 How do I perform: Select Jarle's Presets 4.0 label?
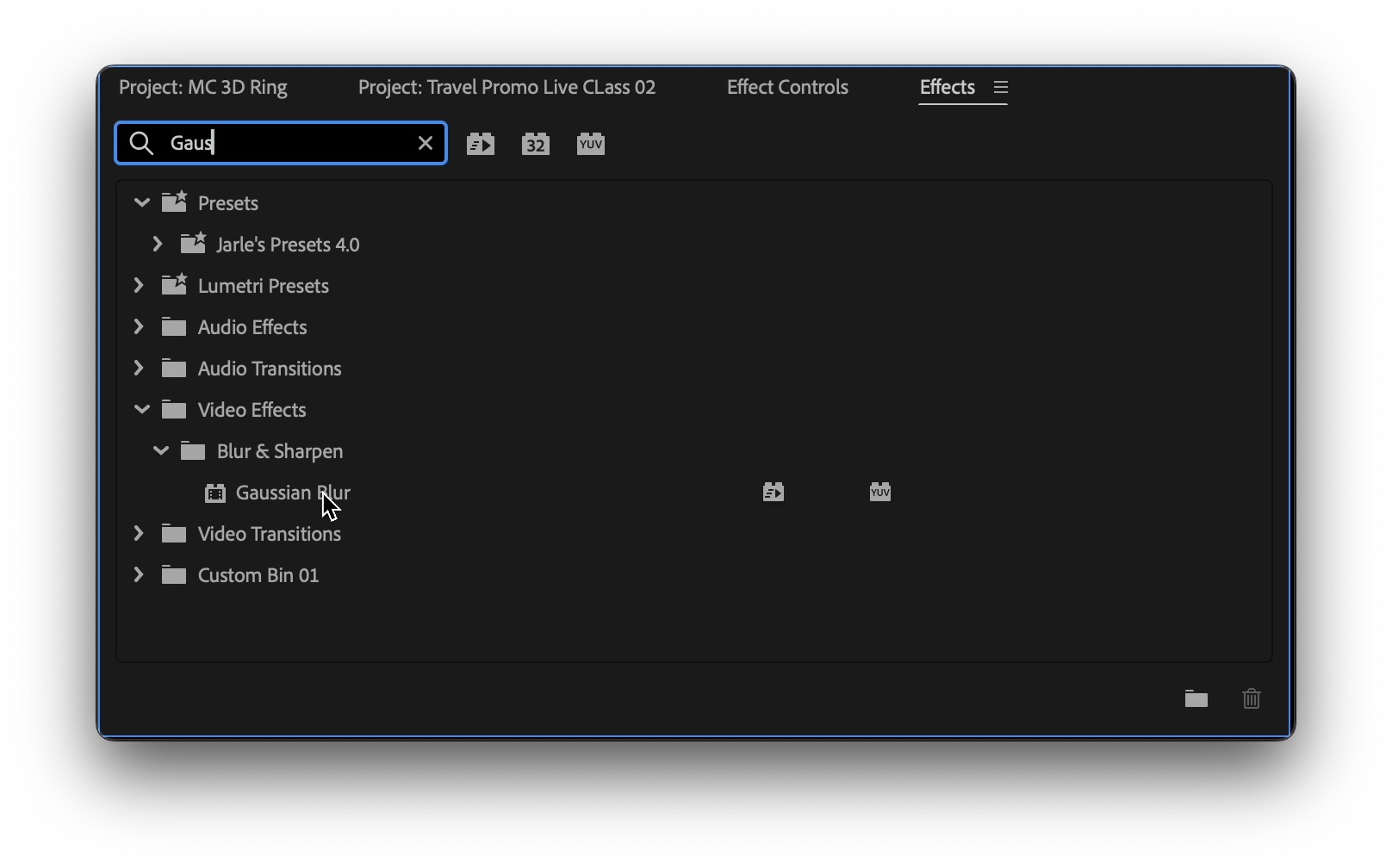(288, 245)
